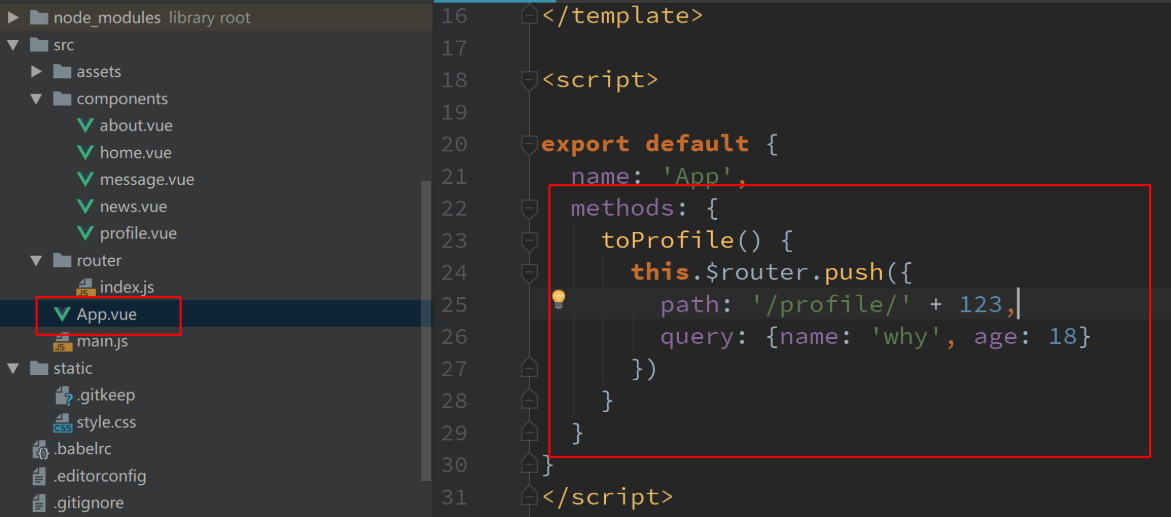
Task: Click the project panel vertical scrollbar
Action: pyautogui.click(x=426, y=329)
